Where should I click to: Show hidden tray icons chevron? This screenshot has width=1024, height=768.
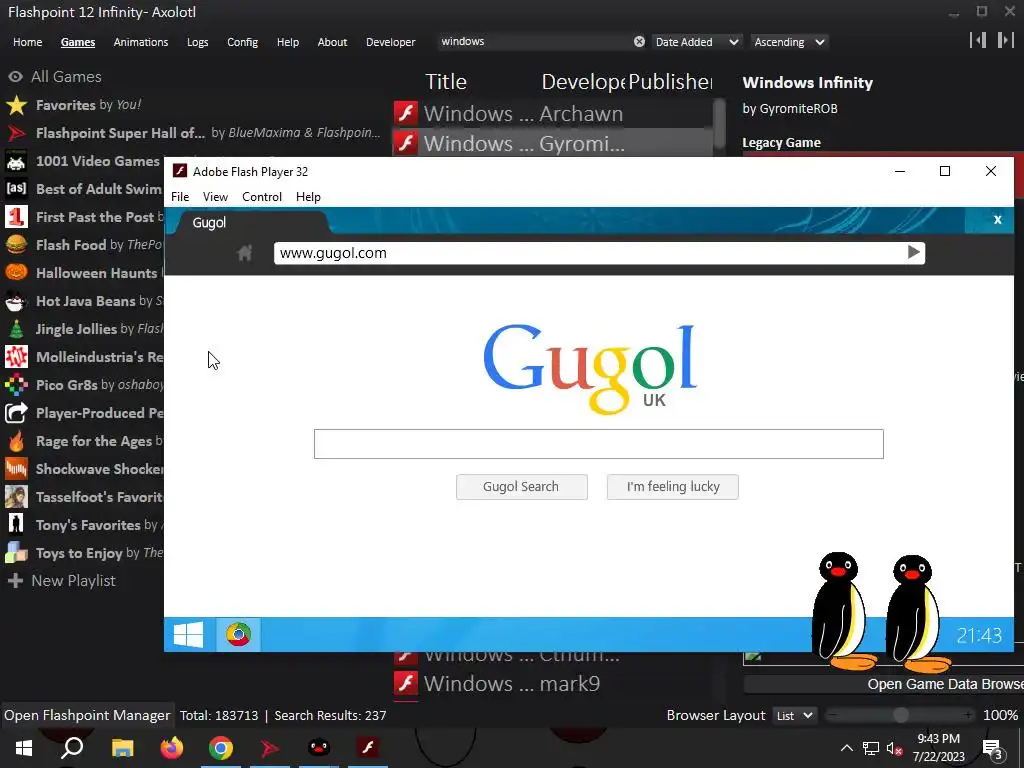(846, 748)
